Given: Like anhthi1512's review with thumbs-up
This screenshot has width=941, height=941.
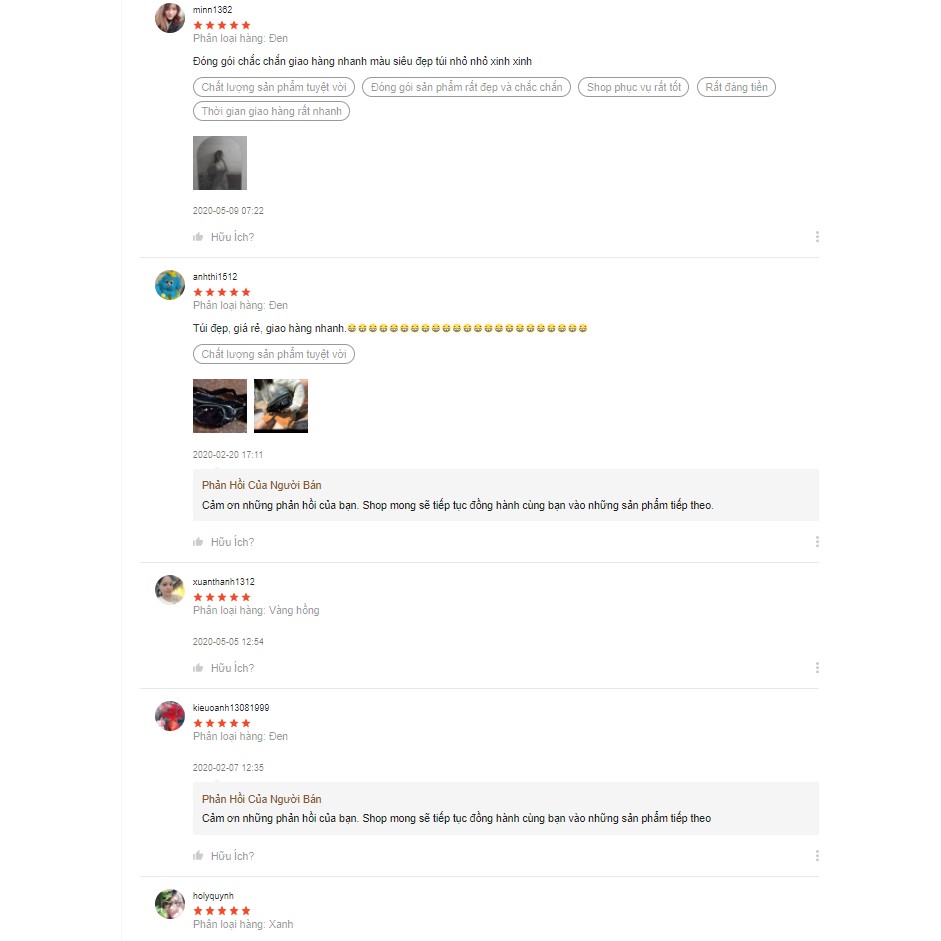Looking at the screenshot, I should pyautogui.click(x=198, y=542).
